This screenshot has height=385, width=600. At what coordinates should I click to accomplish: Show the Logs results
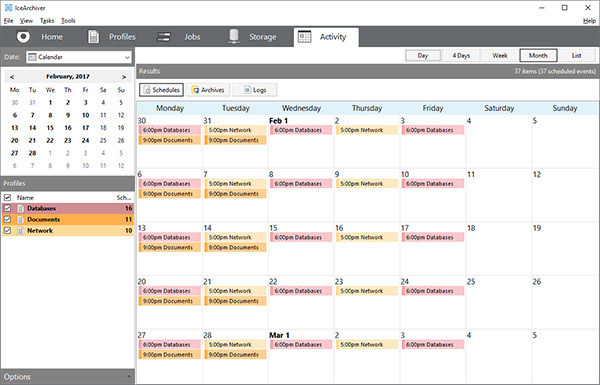click(x=255, y=90)
